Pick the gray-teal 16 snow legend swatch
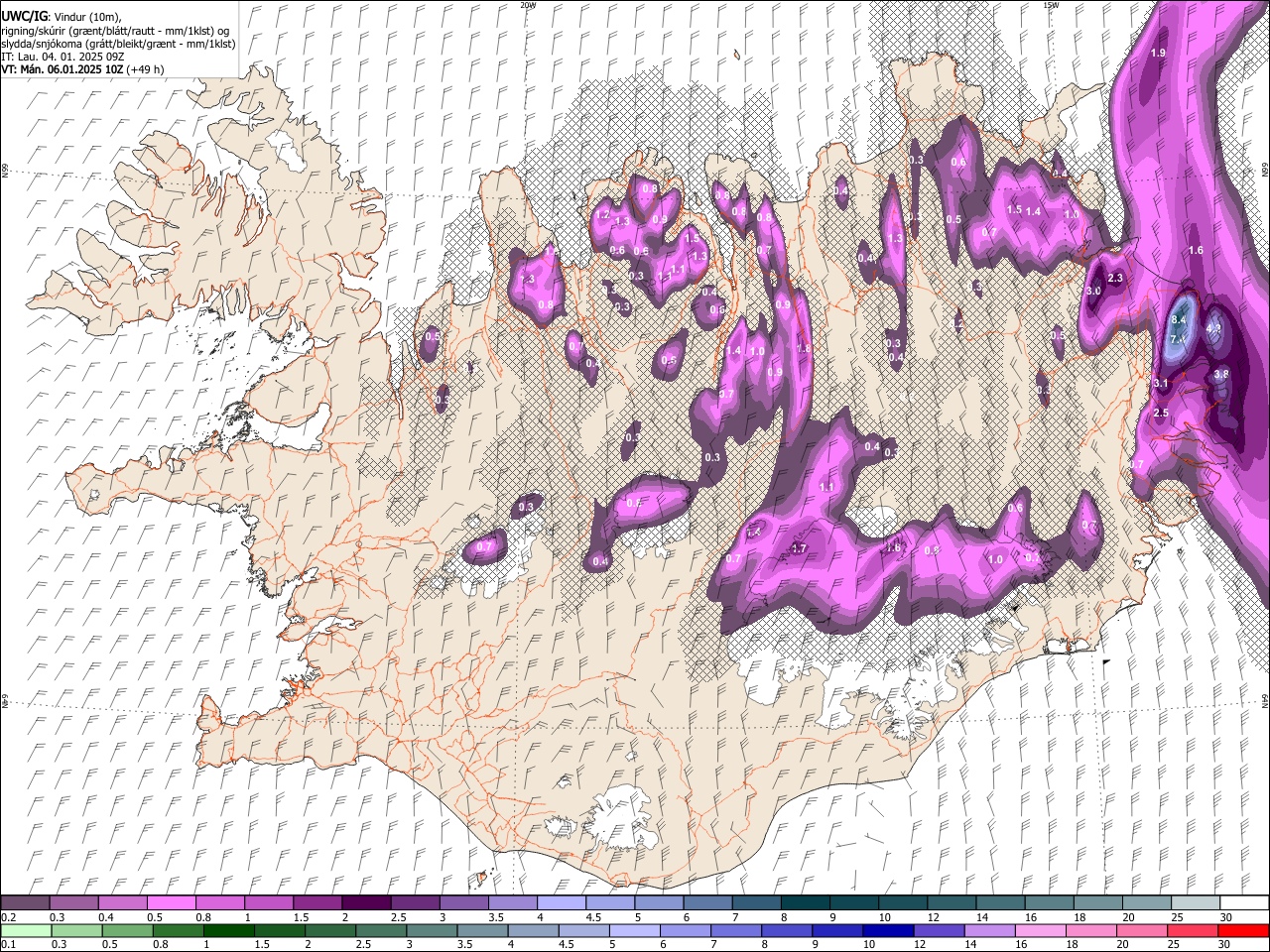 (1049, 903)
